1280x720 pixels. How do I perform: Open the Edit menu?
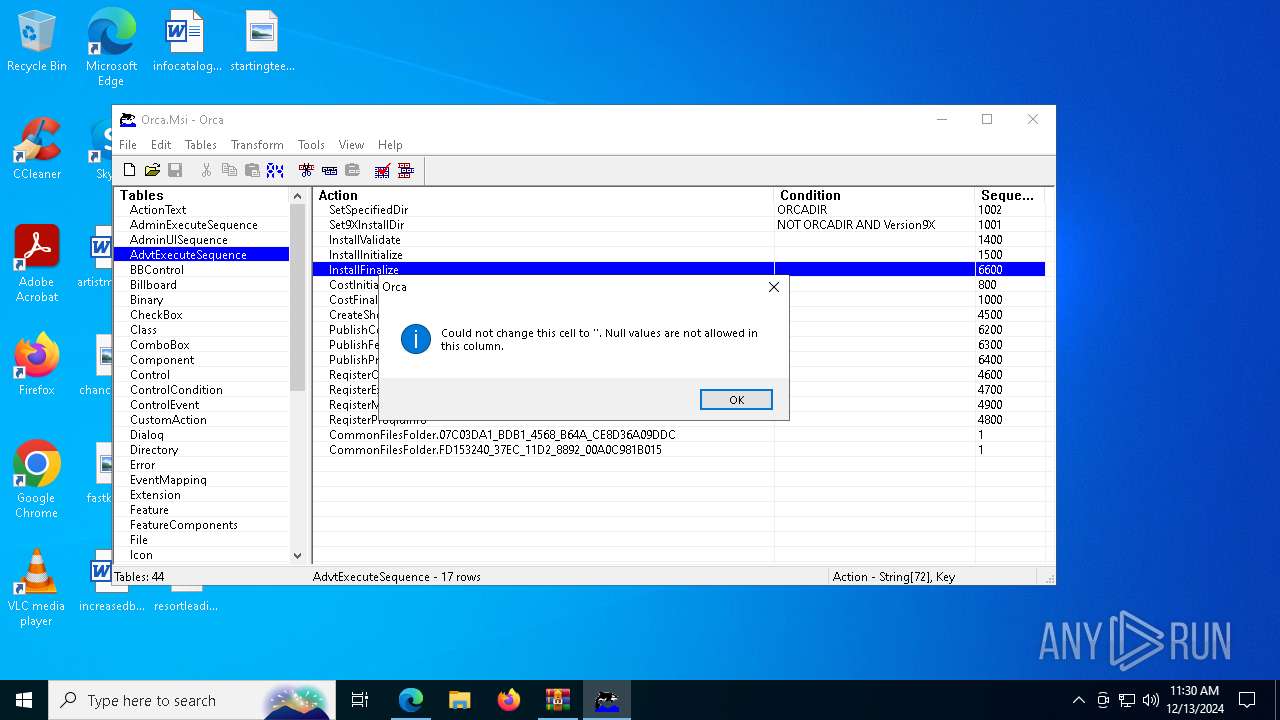[161, 145]
